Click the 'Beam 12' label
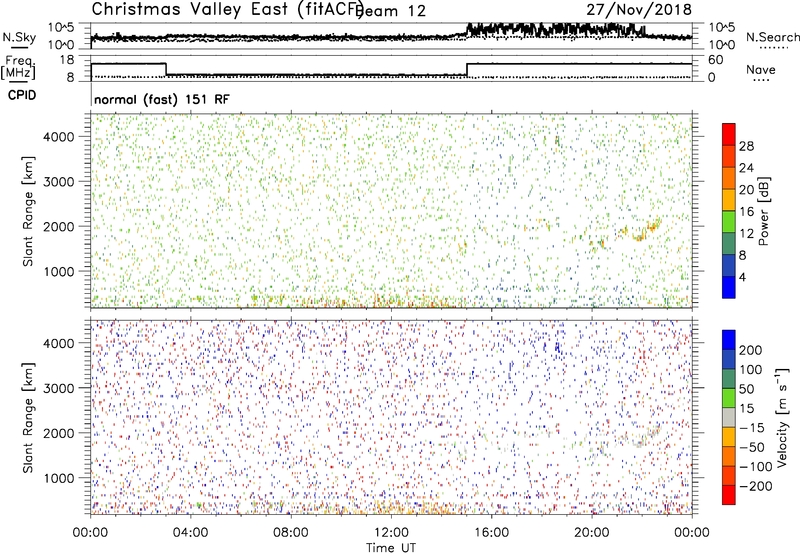The height and width of the screenshot is (554, 800). pyautogui.click(x=391, y=11)
